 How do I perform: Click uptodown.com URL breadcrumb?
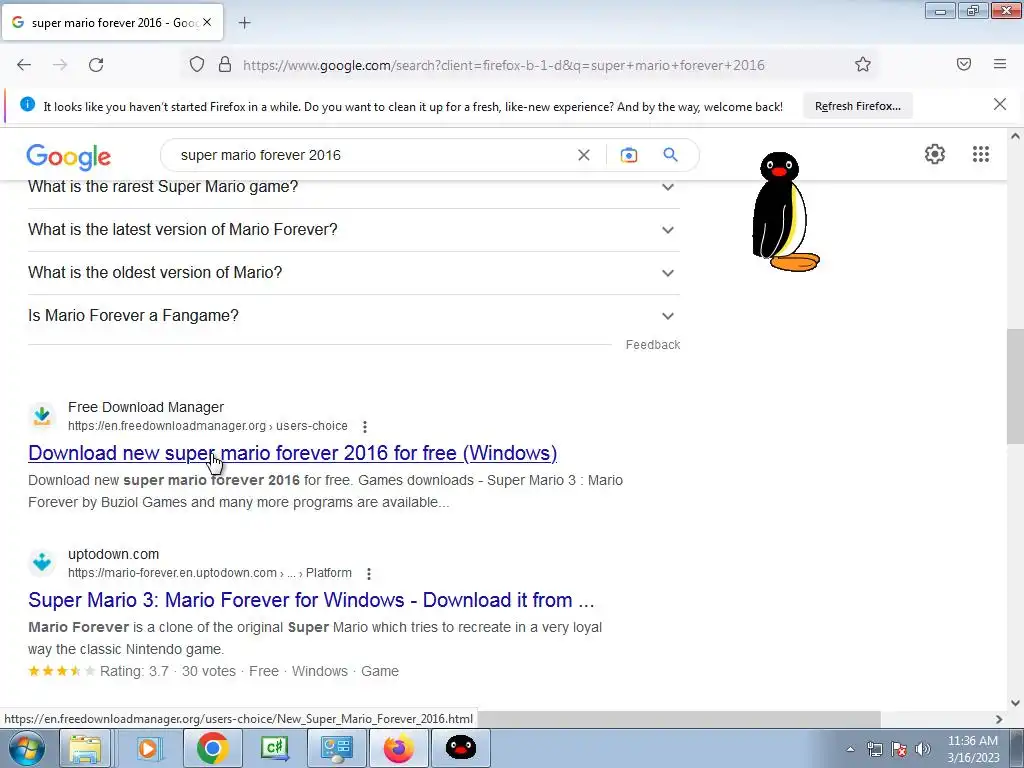[210, 573]
